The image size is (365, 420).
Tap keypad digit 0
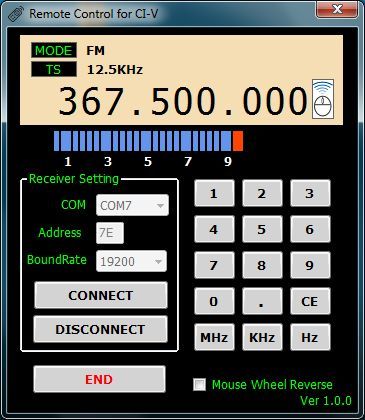214,301
